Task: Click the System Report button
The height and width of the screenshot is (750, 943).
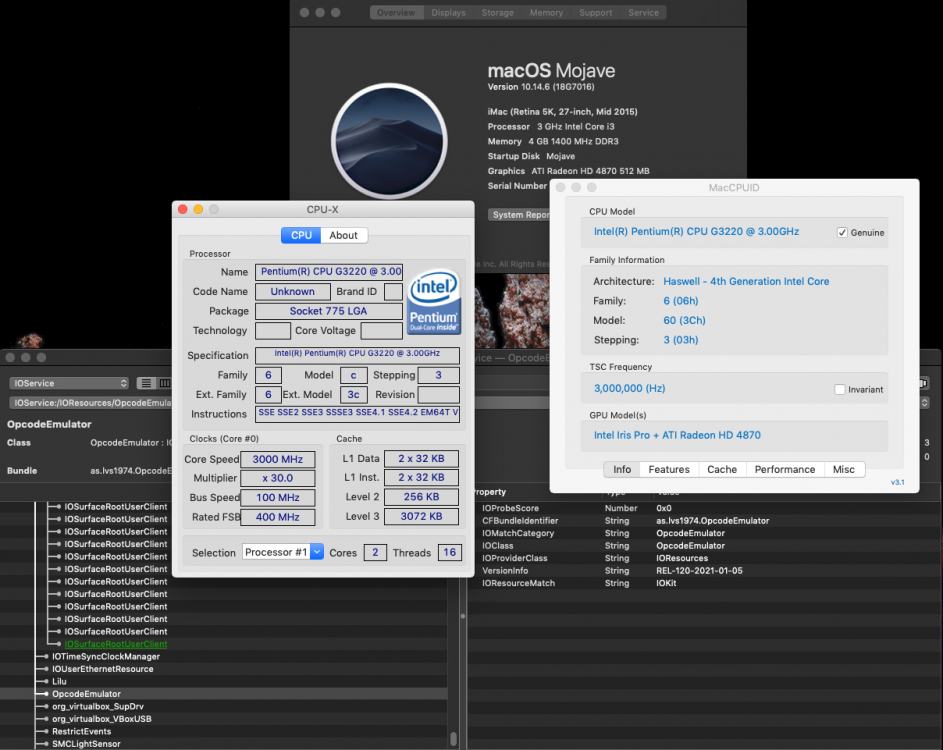Action: click(x=519, y=215)
